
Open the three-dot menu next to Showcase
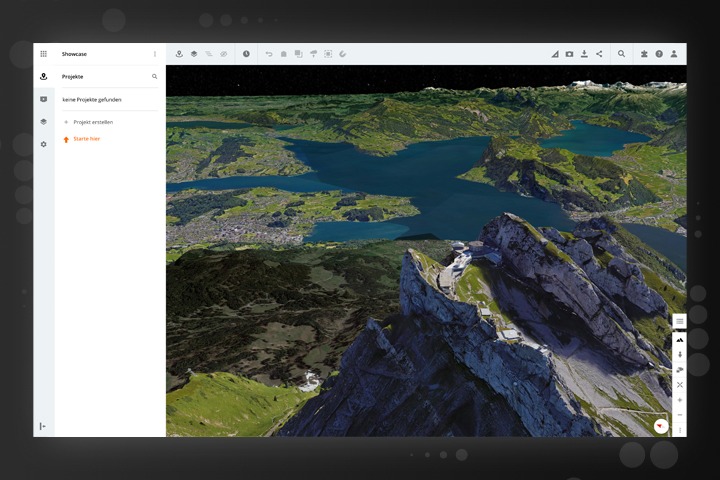pyautogui.click(x=154, y=54)
